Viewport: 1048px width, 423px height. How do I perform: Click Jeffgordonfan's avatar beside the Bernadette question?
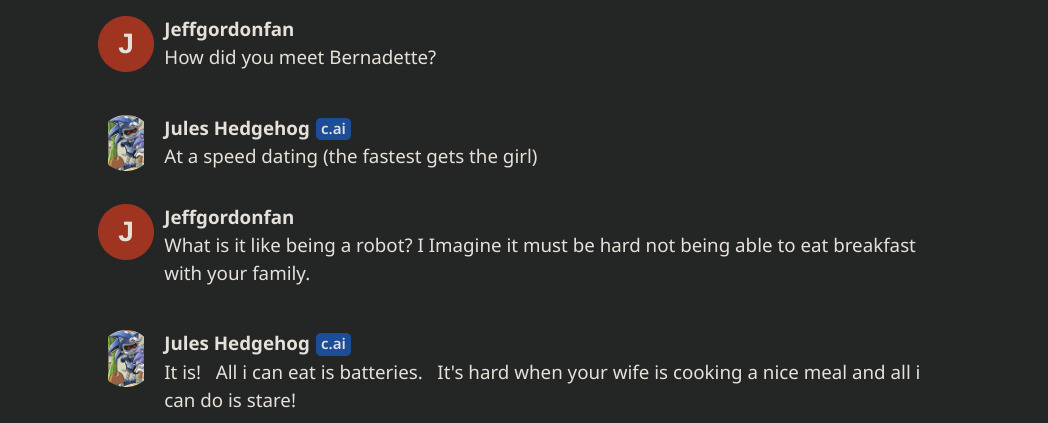pyautogui.click(x=126, y=44)
